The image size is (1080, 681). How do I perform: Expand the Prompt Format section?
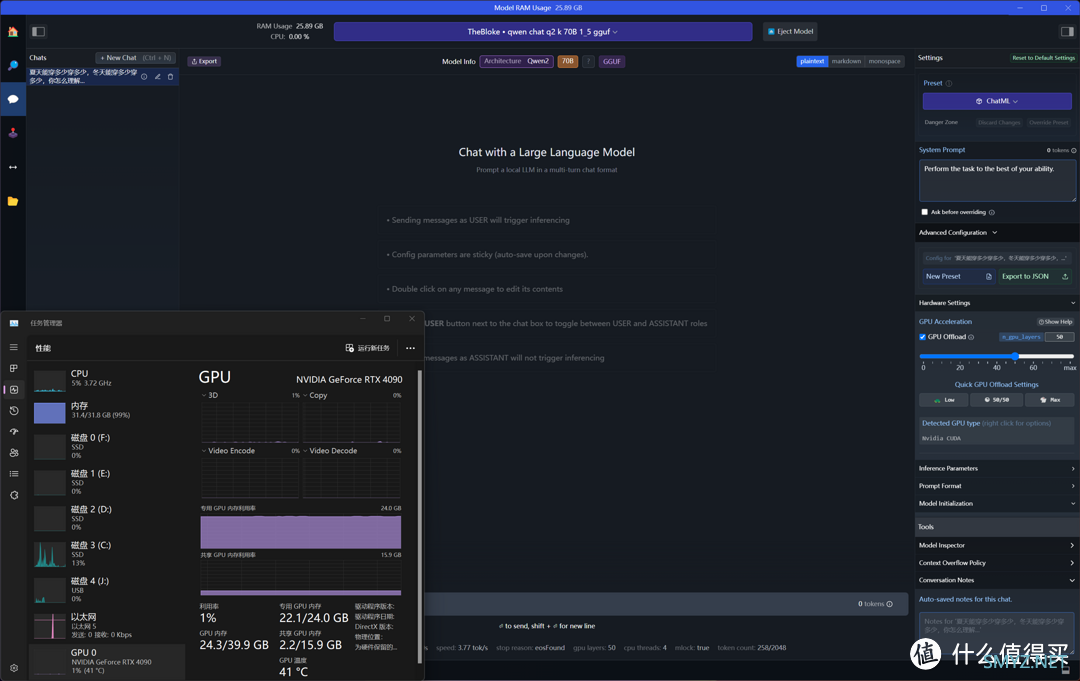[997, 486]
